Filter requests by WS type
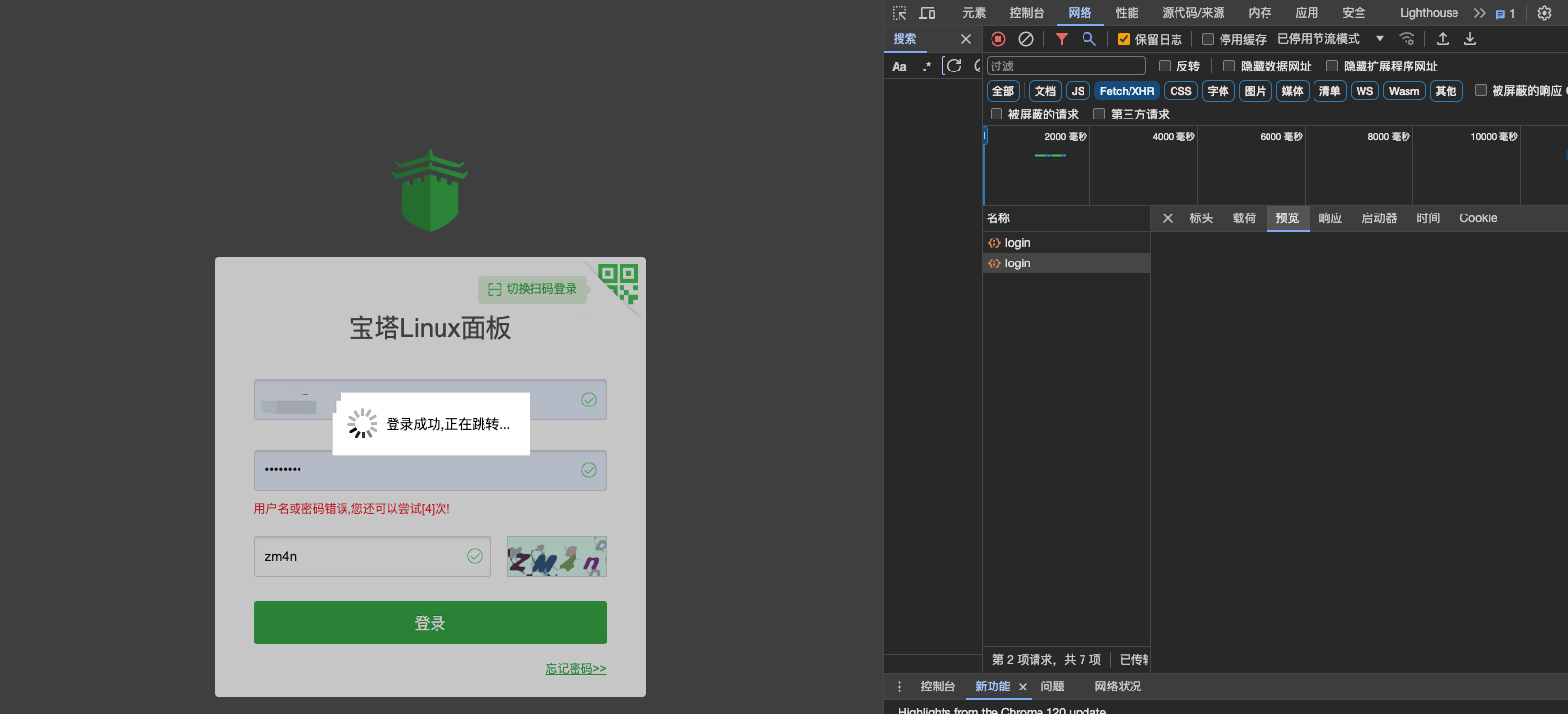The image size is (1568, 714). coord(1364,91)
